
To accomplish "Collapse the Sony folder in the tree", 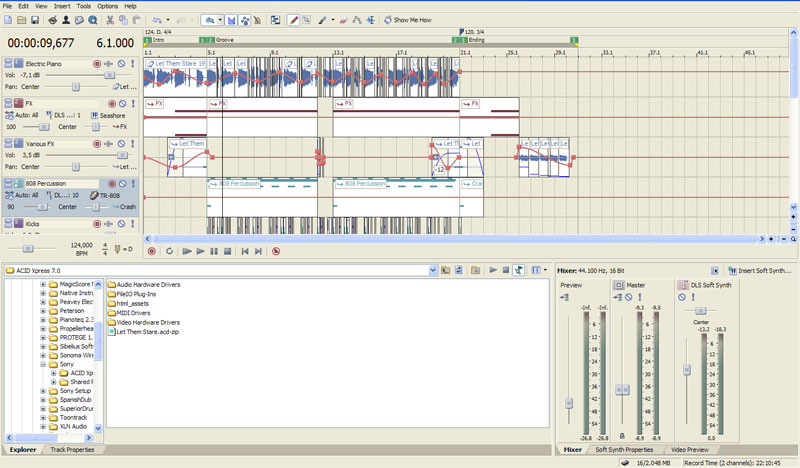I will (43, 364).
